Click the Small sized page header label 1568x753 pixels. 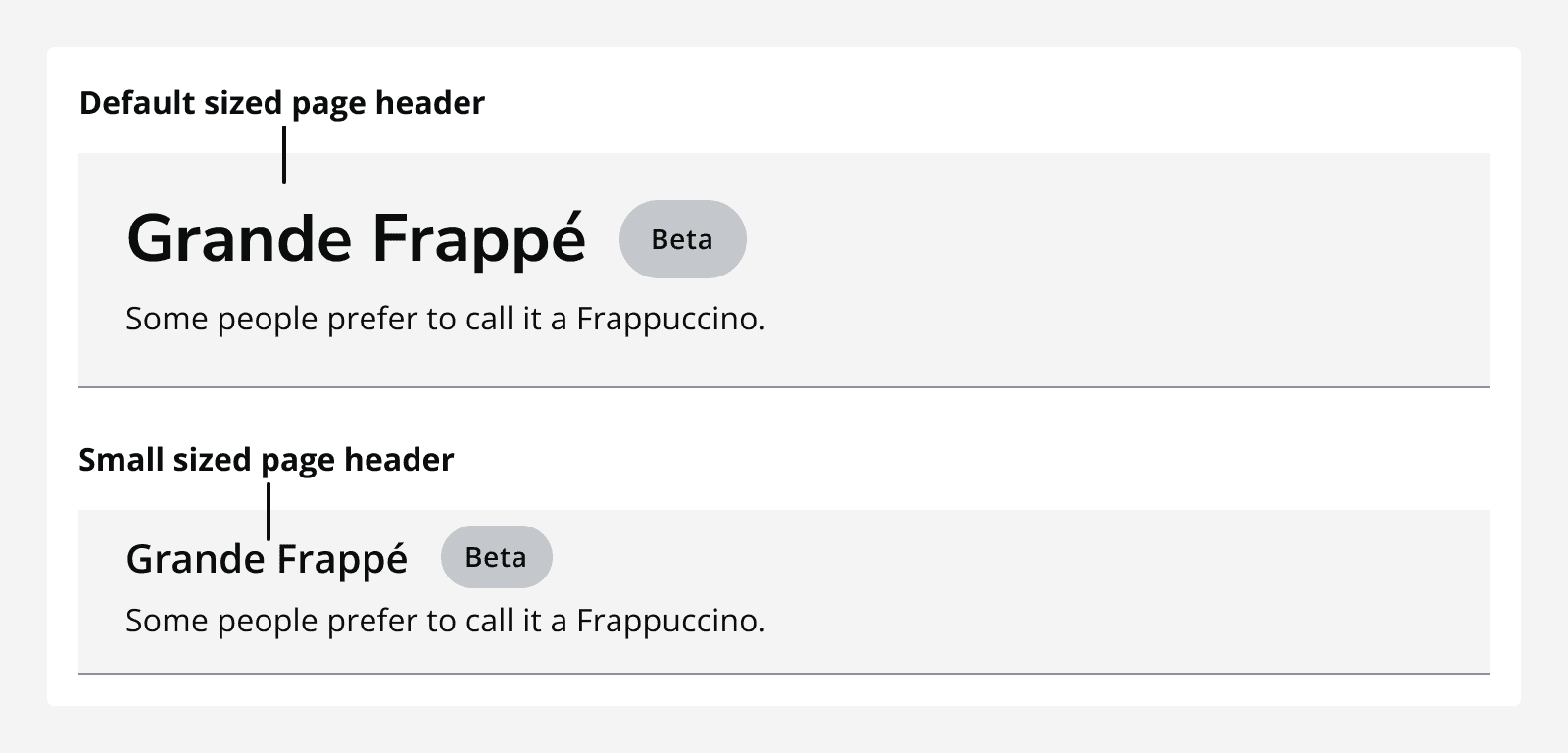coord(266,459)
